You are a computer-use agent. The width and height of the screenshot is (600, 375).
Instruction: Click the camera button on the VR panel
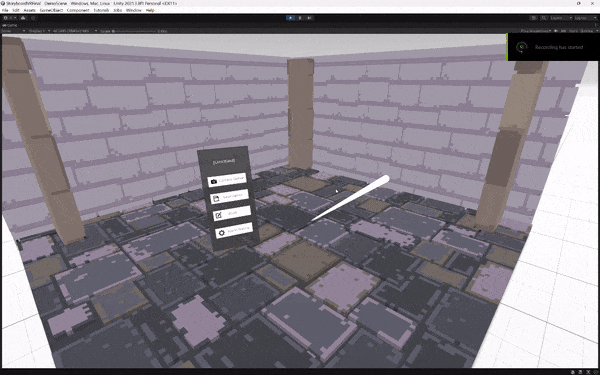(x=227, y=180)
